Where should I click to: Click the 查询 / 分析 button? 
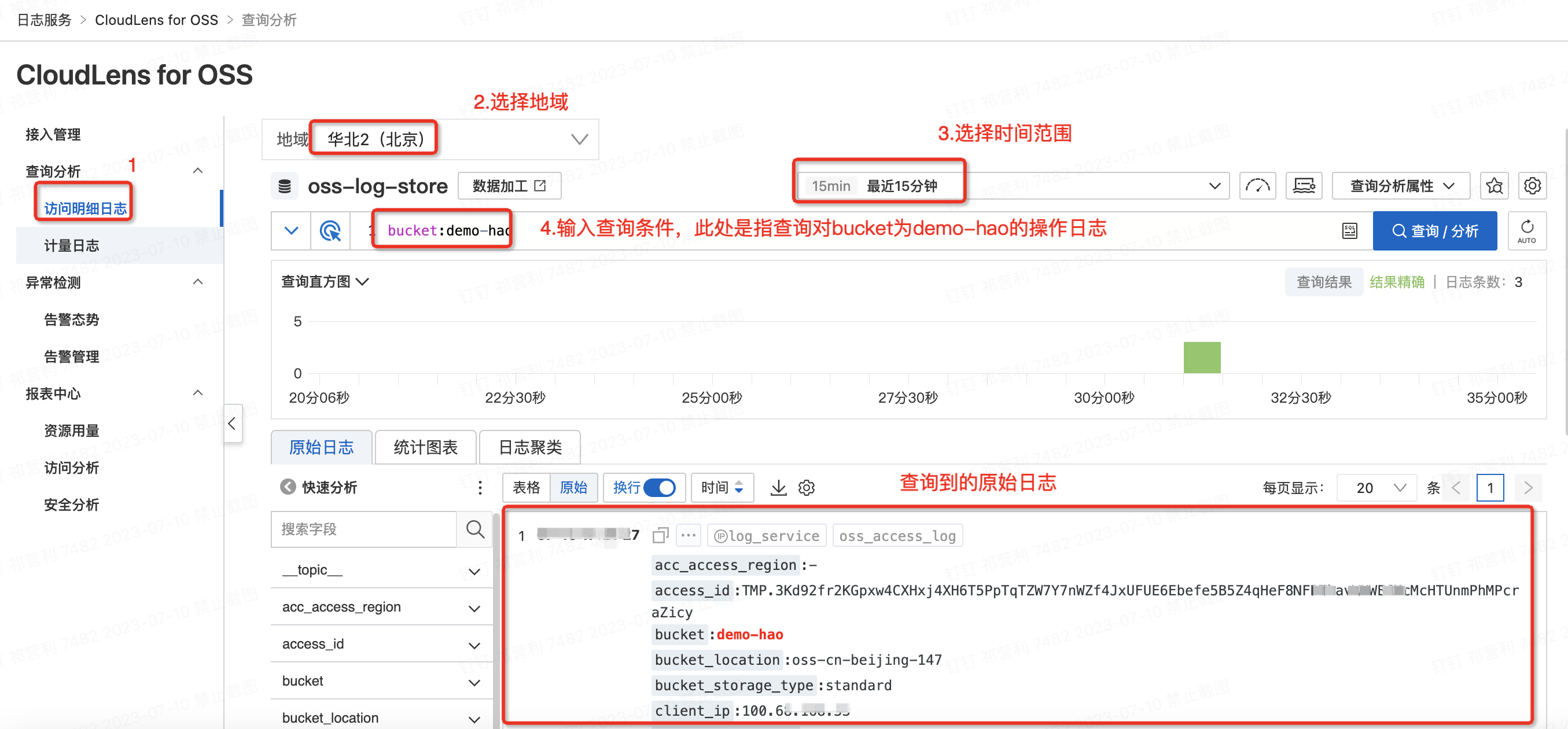[x=1434, y=231]
